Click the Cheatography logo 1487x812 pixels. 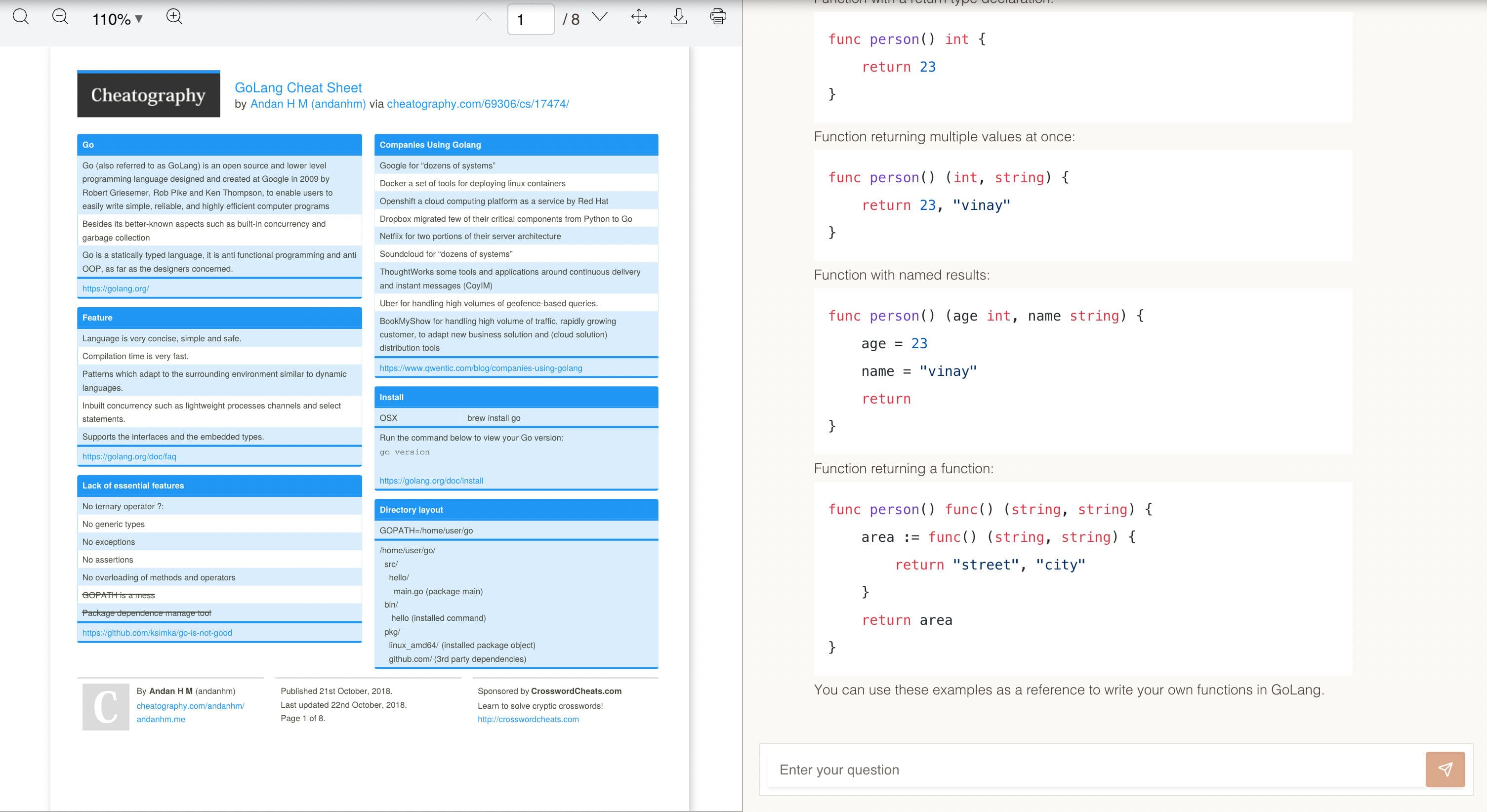click(148, 94)
